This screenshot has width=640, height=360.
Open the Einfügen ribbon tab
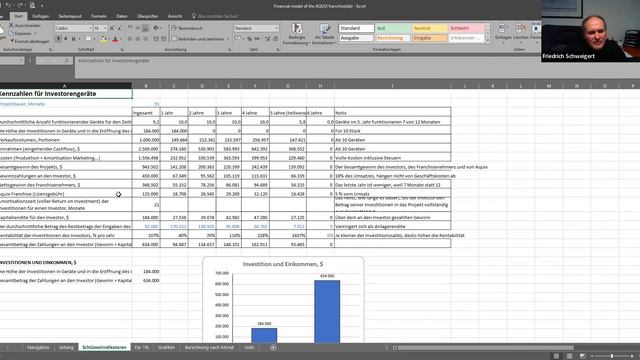click(x=40, y=16)
